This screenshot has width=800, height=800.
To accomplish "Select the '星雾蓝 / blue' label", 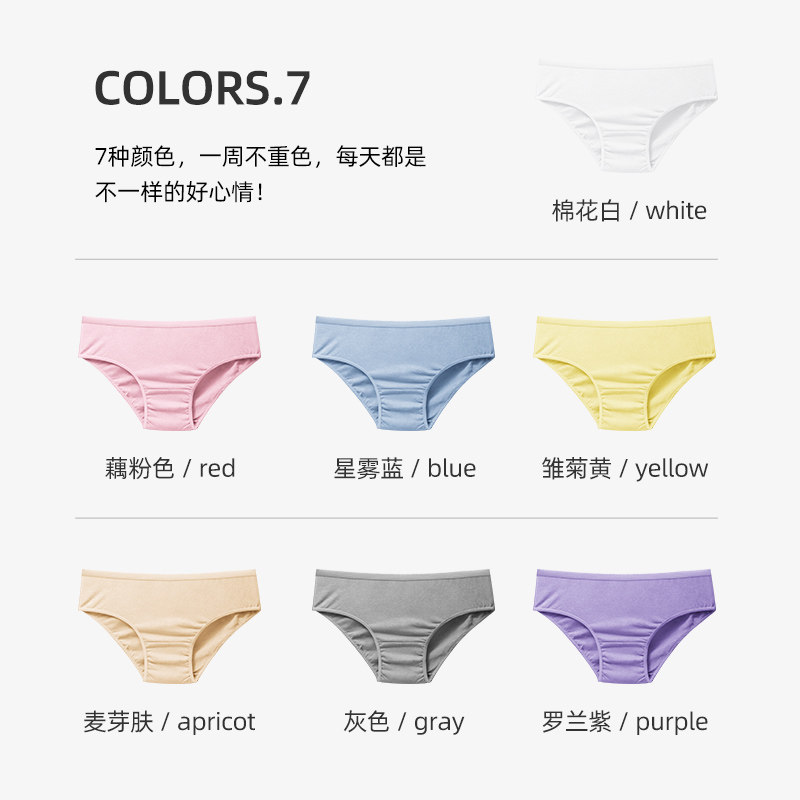I will click(405, 468).
